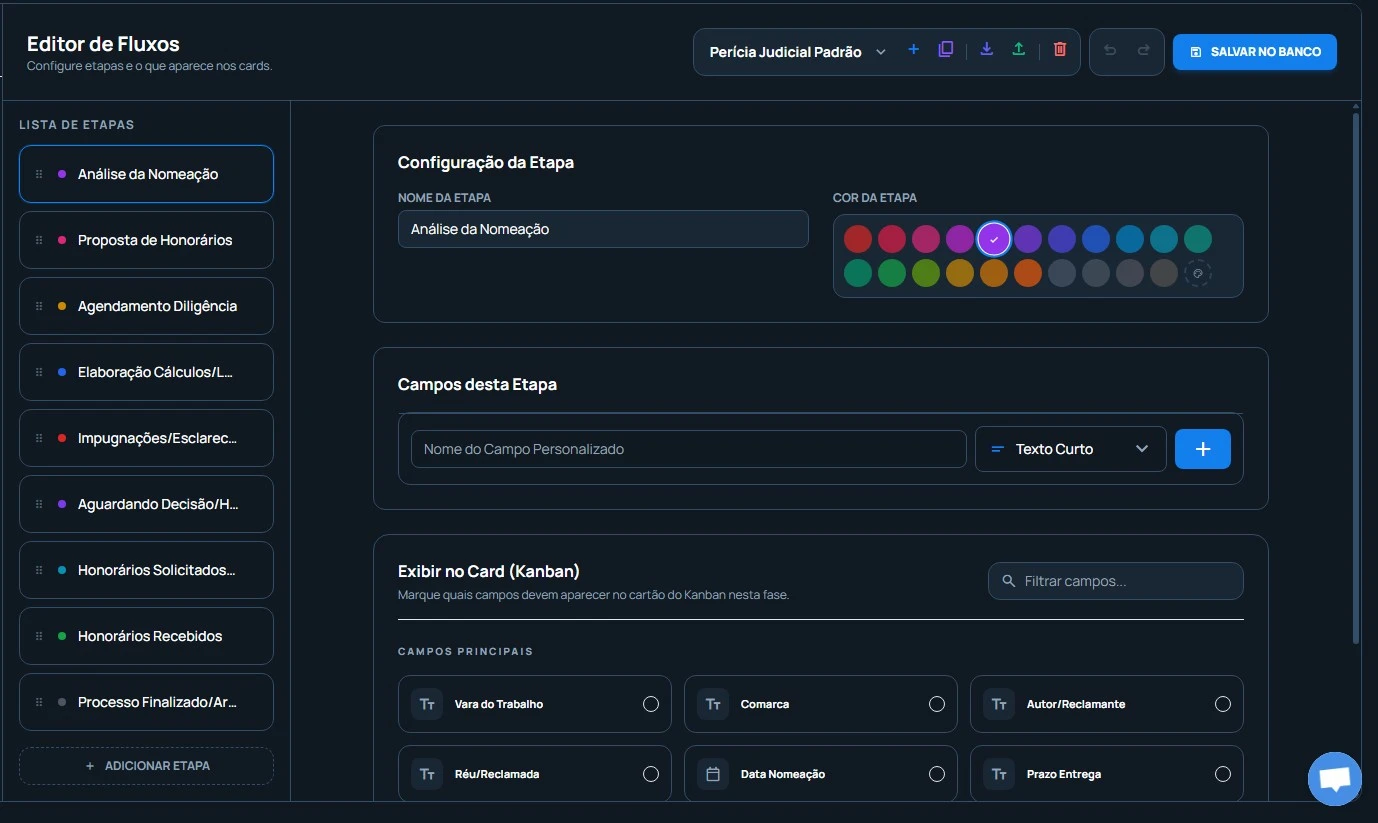Add custom field with the blue plus button
The image size is (1378, 823).
coord(1203,449)
